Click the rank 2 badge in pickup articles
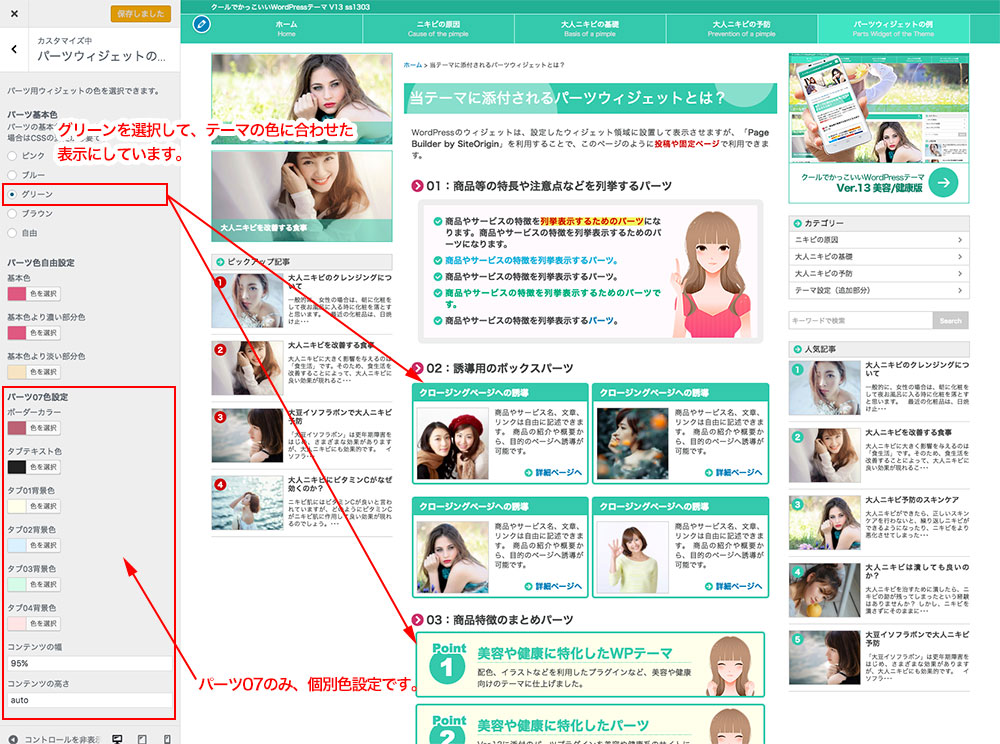Screen dimensions: 1000x744 tap(220, 349)
